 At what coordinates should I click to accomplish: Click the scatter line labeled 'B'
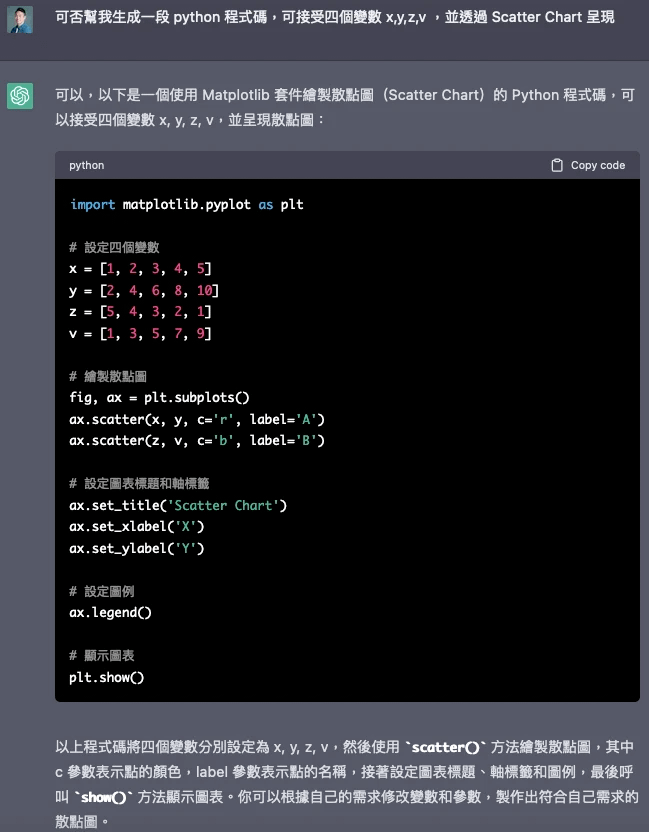197,440
